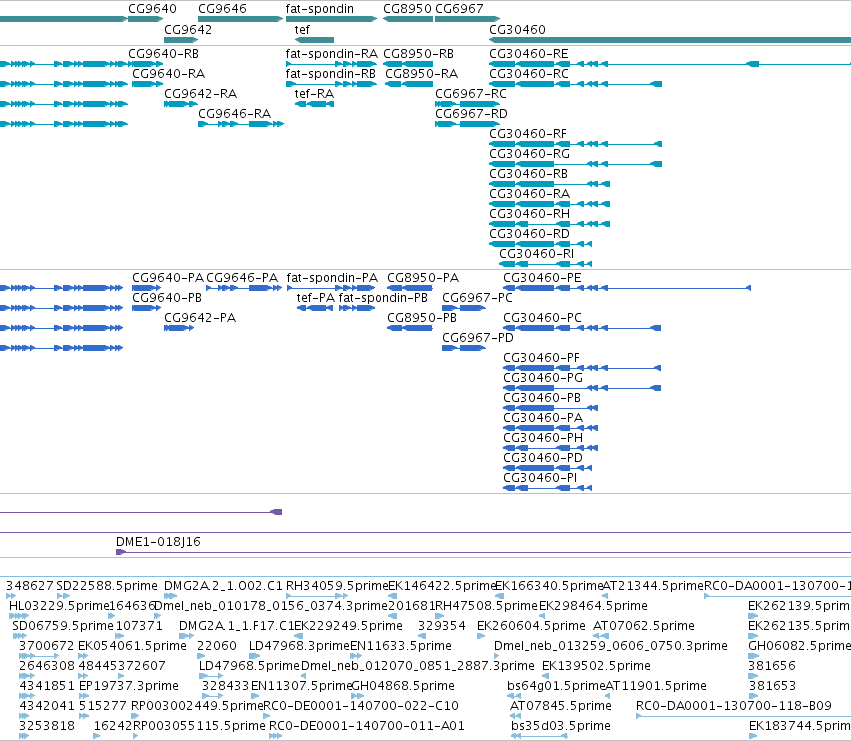This screenshot has height=741, width=851.
Task: Click the tef-RA transcript label
Action: click(x=314, y=94)
